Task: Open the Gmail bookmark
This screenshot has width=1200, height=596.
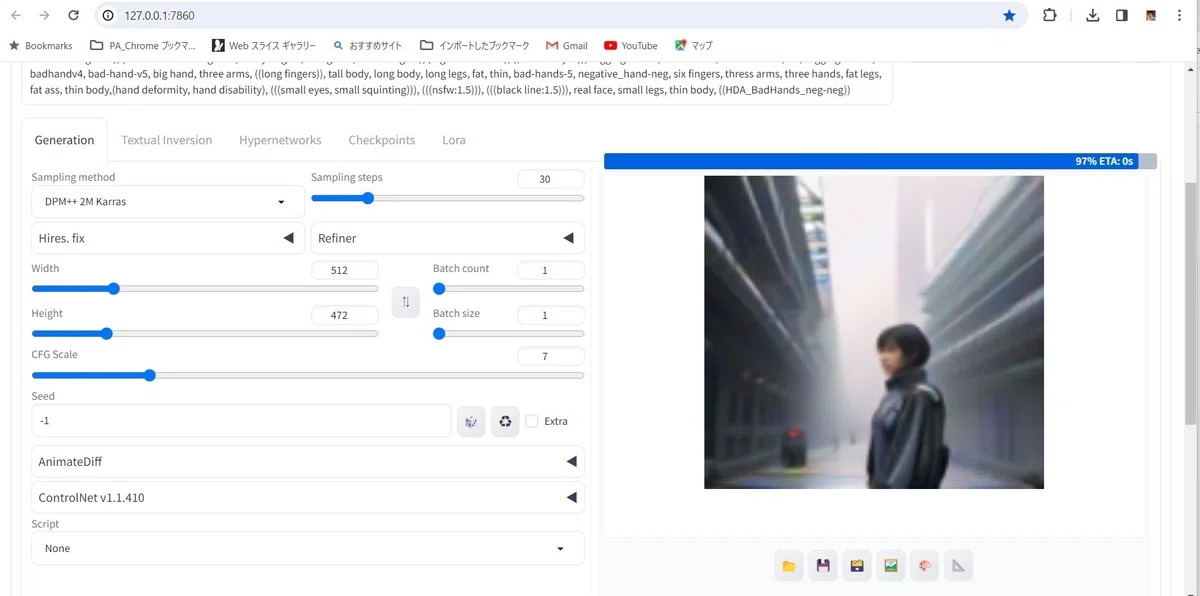Action: pyautogui.click(x=567, y=45)
